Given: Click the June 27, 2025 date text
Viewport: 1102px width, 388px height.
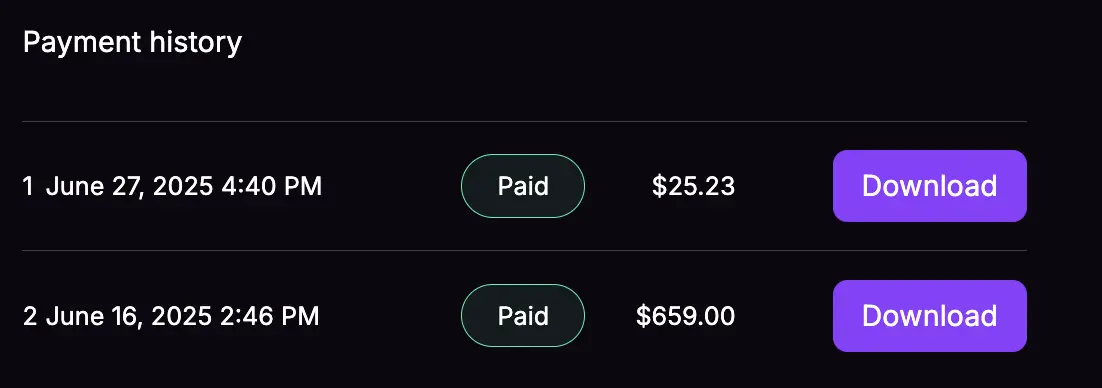Looking at the screenshot, I should click(129, 187).
